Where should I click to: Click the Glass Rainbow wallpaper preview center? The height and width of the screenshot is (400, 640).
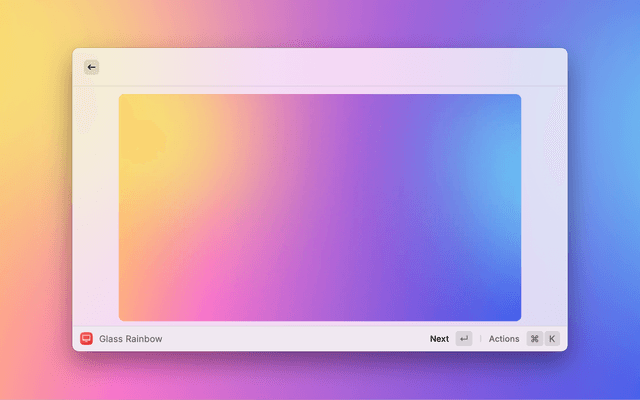click(x=320, y=208)
